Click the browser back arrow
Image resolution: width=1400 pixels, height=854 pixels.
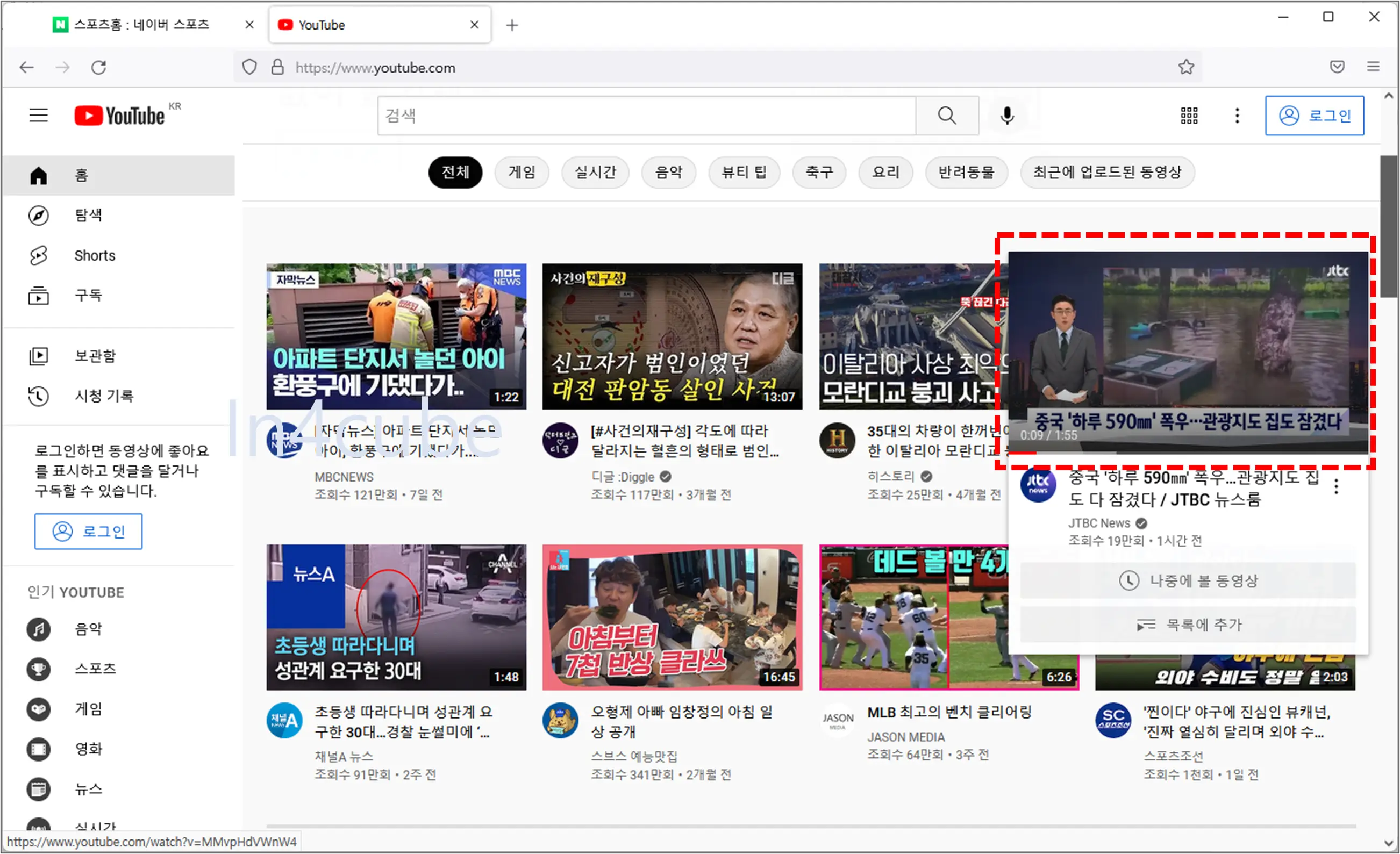(27, 68)
